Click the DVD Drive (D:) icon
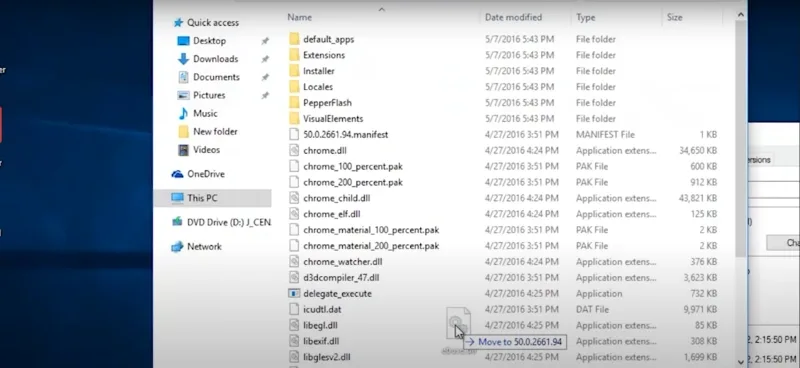 [178, 222]
